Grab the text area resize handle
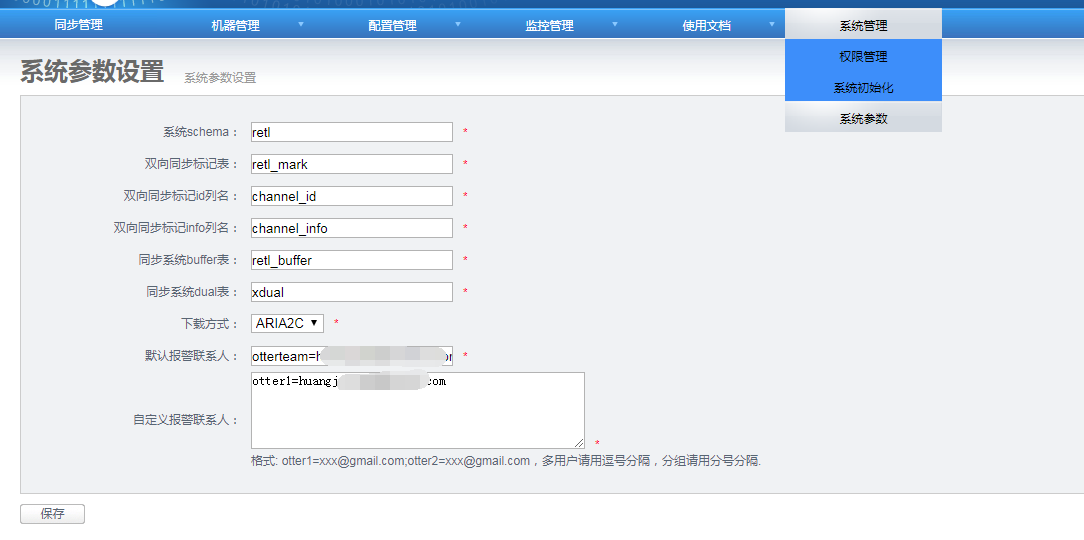Image resolution: width=1084 pixels, height=540 pixels. [579, 443]
